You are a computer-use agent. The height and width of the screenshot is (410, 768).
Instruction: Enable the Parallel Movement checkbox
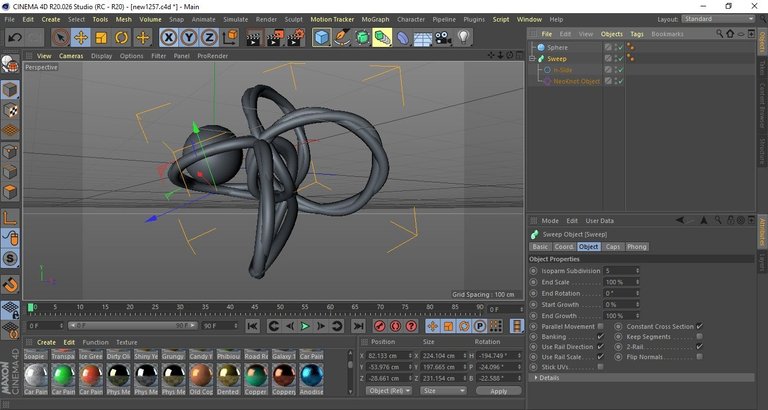pyautogui.click(x=600, y=326)
